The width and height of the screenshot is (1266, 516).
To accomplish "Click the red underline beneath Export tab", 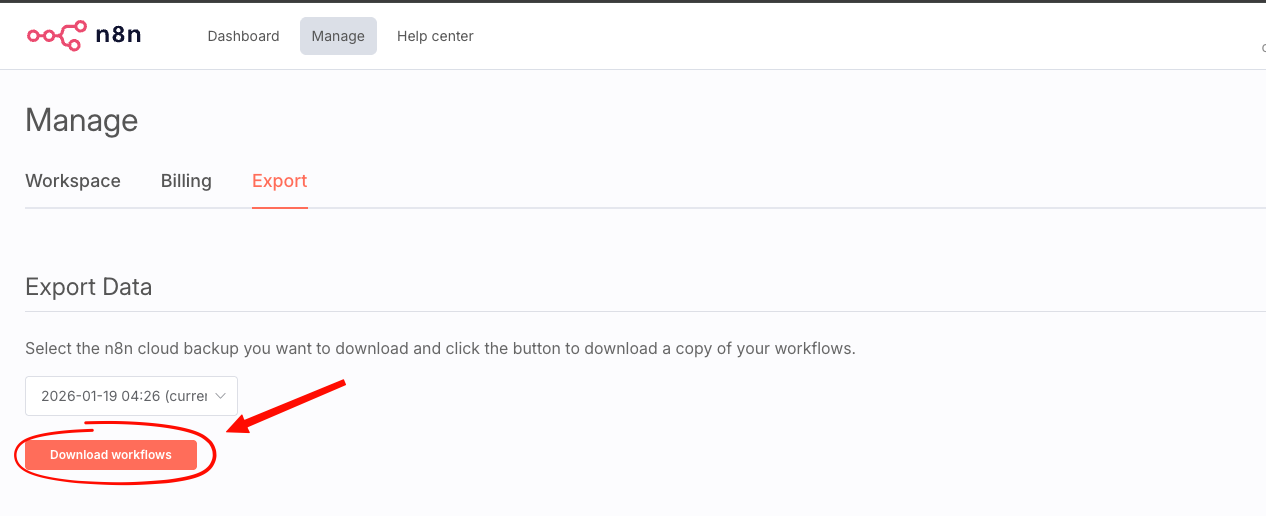I will 279,207.
